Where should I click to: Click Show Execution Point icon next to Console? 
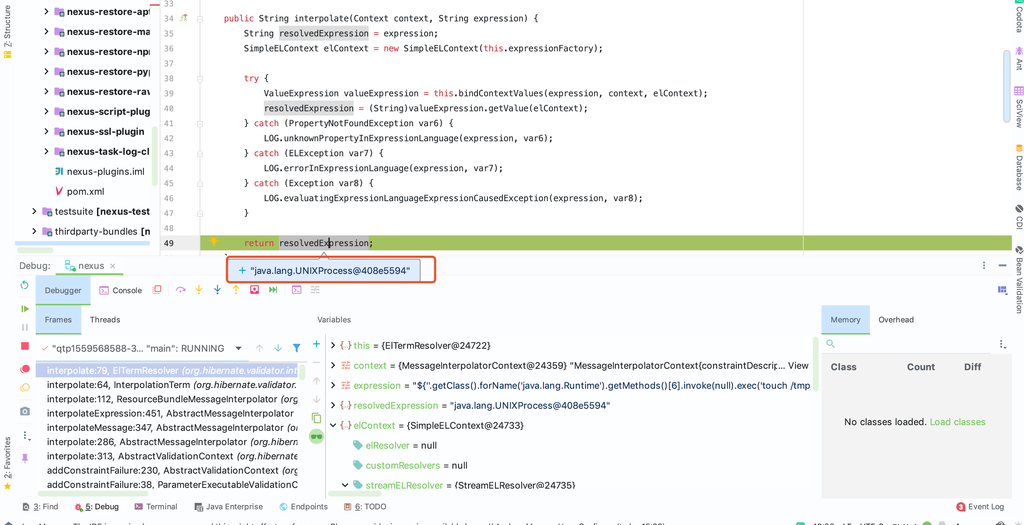[157, 289]
